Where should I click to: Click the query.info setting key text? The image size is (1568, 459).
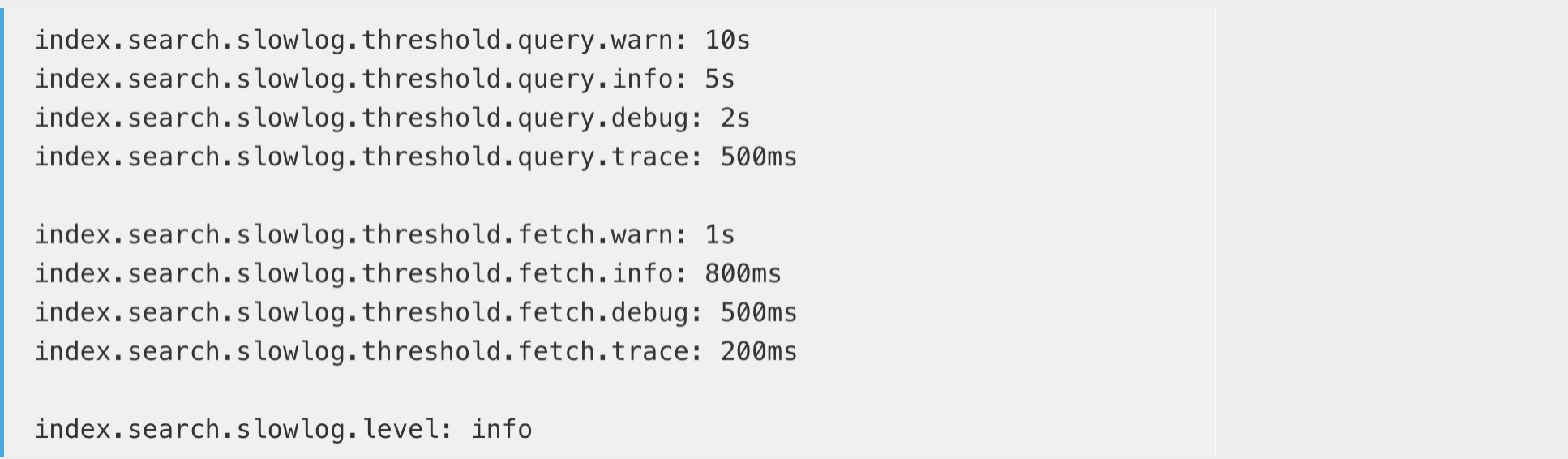click(353, 79)
